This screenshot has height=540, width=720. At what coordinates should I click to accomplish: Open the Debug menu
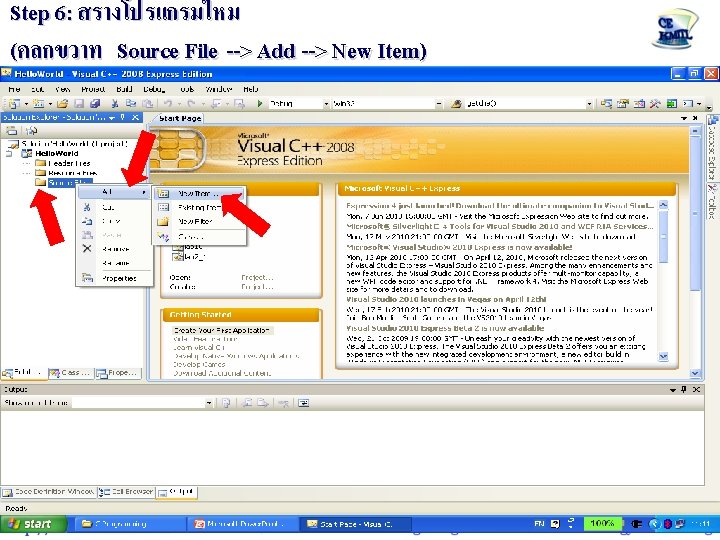154,89
